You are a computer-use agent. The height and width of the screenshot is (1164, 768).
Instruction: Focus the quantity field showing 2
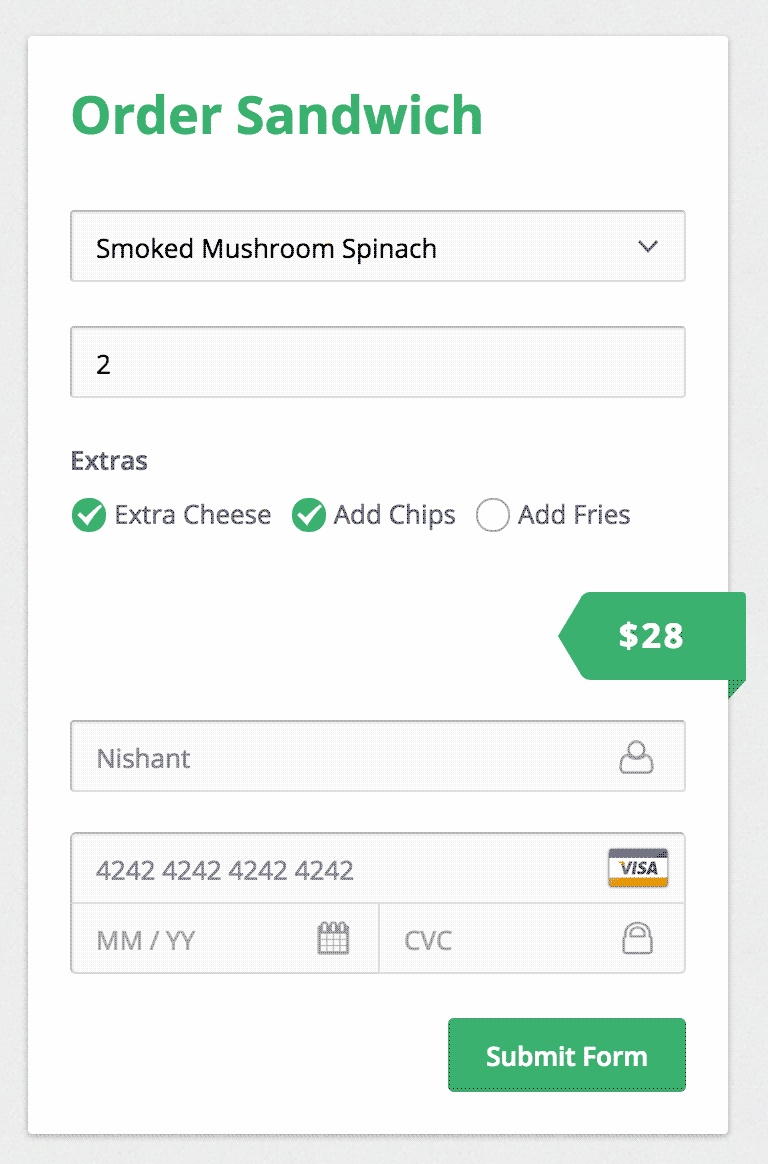tap(378, 362)
